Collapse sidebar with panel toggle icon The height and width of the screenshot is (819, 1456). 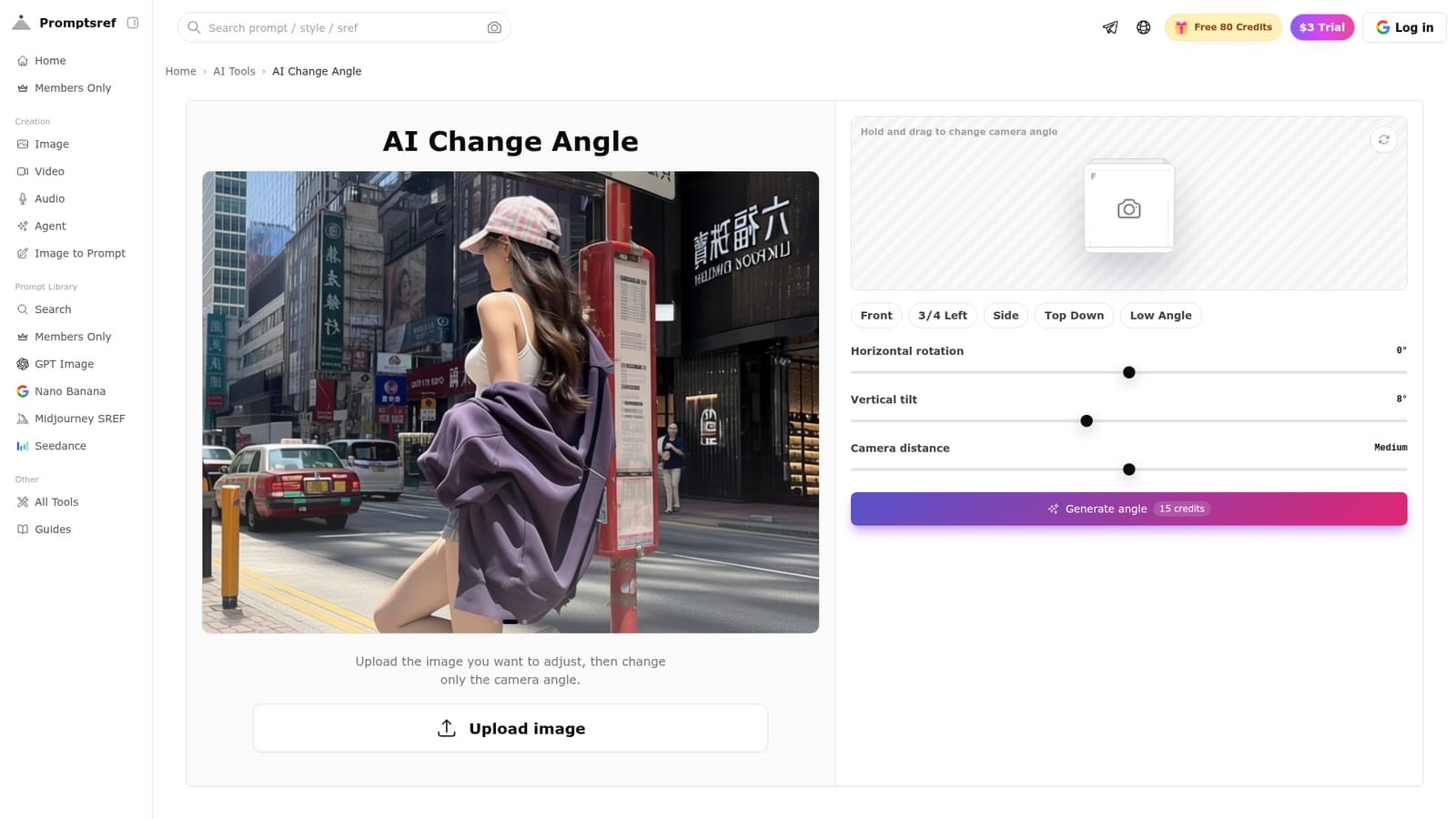[133, 23]
